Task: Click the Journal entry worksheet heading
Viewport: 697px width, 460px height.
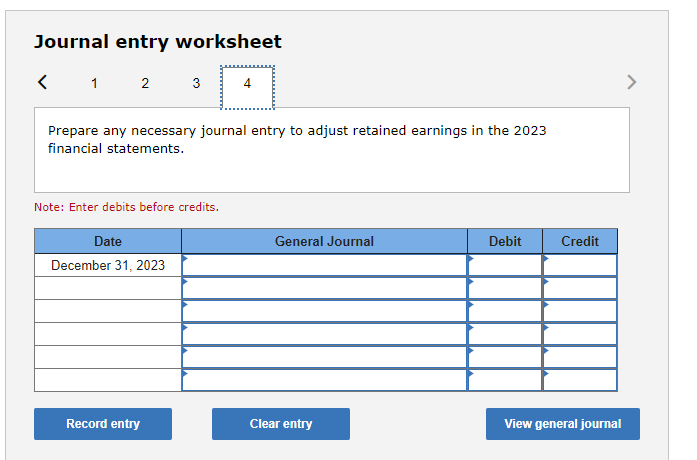Action: click(158, 42)
